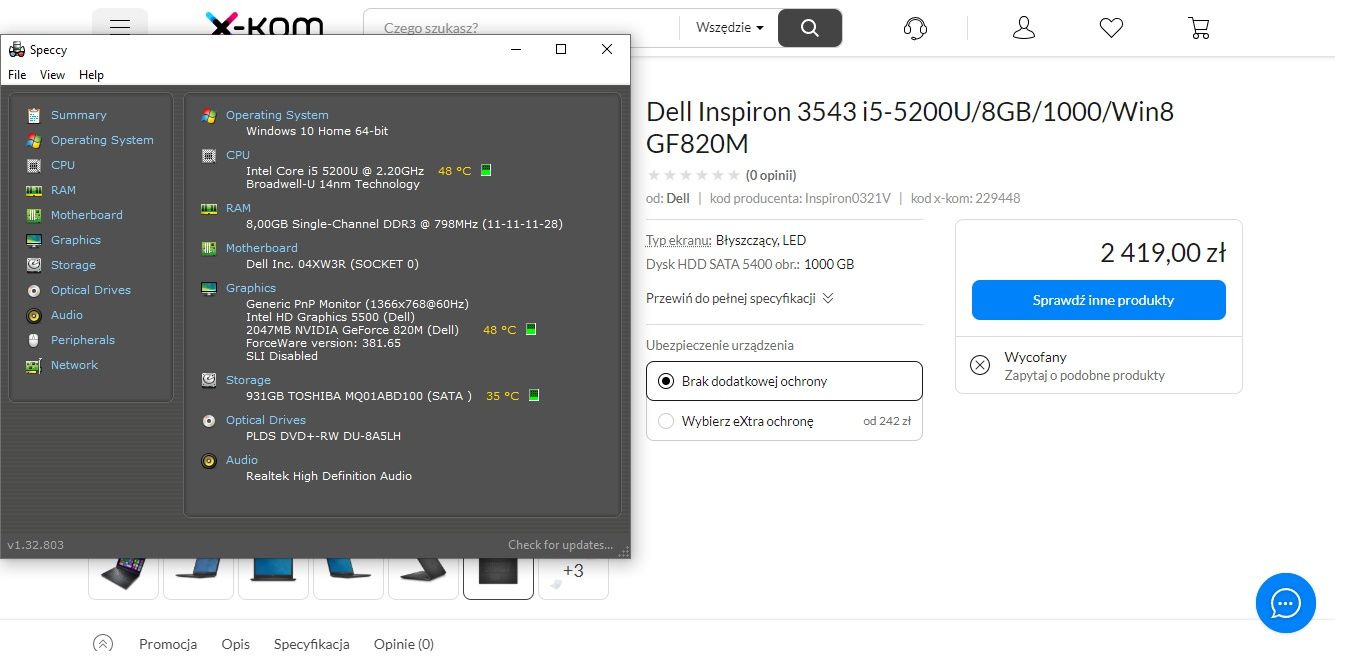Click the RAM module icon in sidebar
Screen dimensions: 1352x666
click(34, 190)
